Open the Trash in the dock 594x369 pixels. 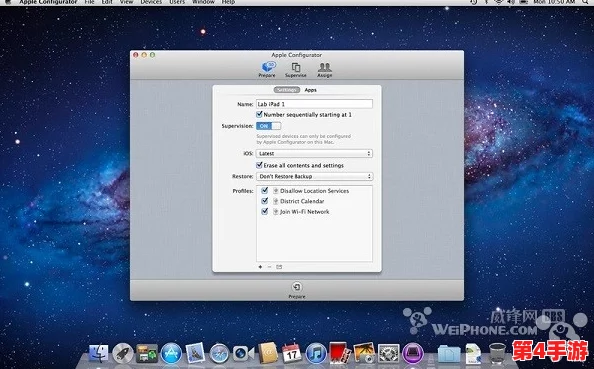click(x=497, y=353)
